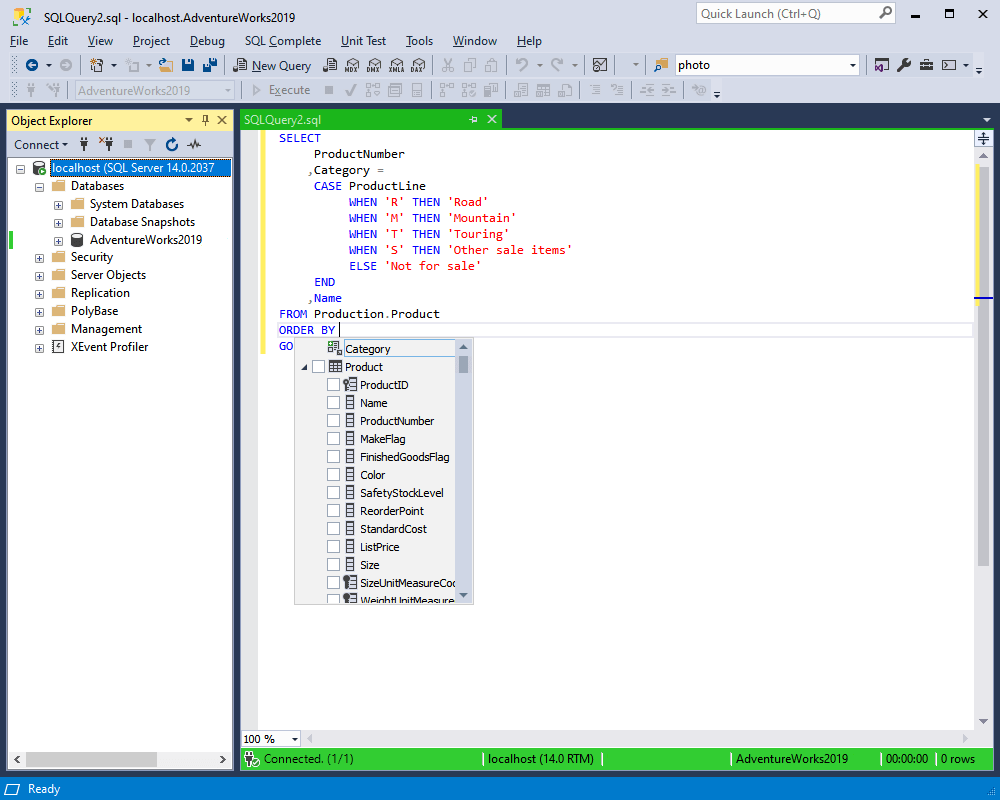This screenshot has height=800, width=1000.
Task: Collapse the localhost server node
Action: point(20,169)
